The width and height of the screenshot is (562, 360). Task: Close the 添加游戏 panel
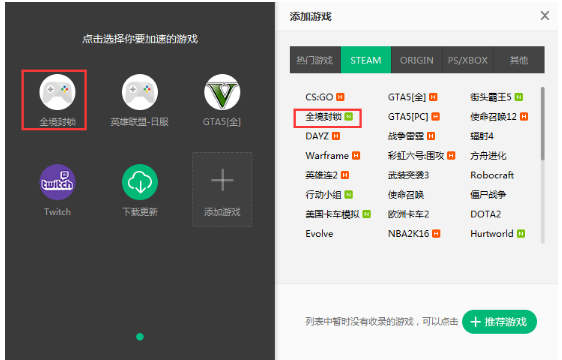click(544, 15)
